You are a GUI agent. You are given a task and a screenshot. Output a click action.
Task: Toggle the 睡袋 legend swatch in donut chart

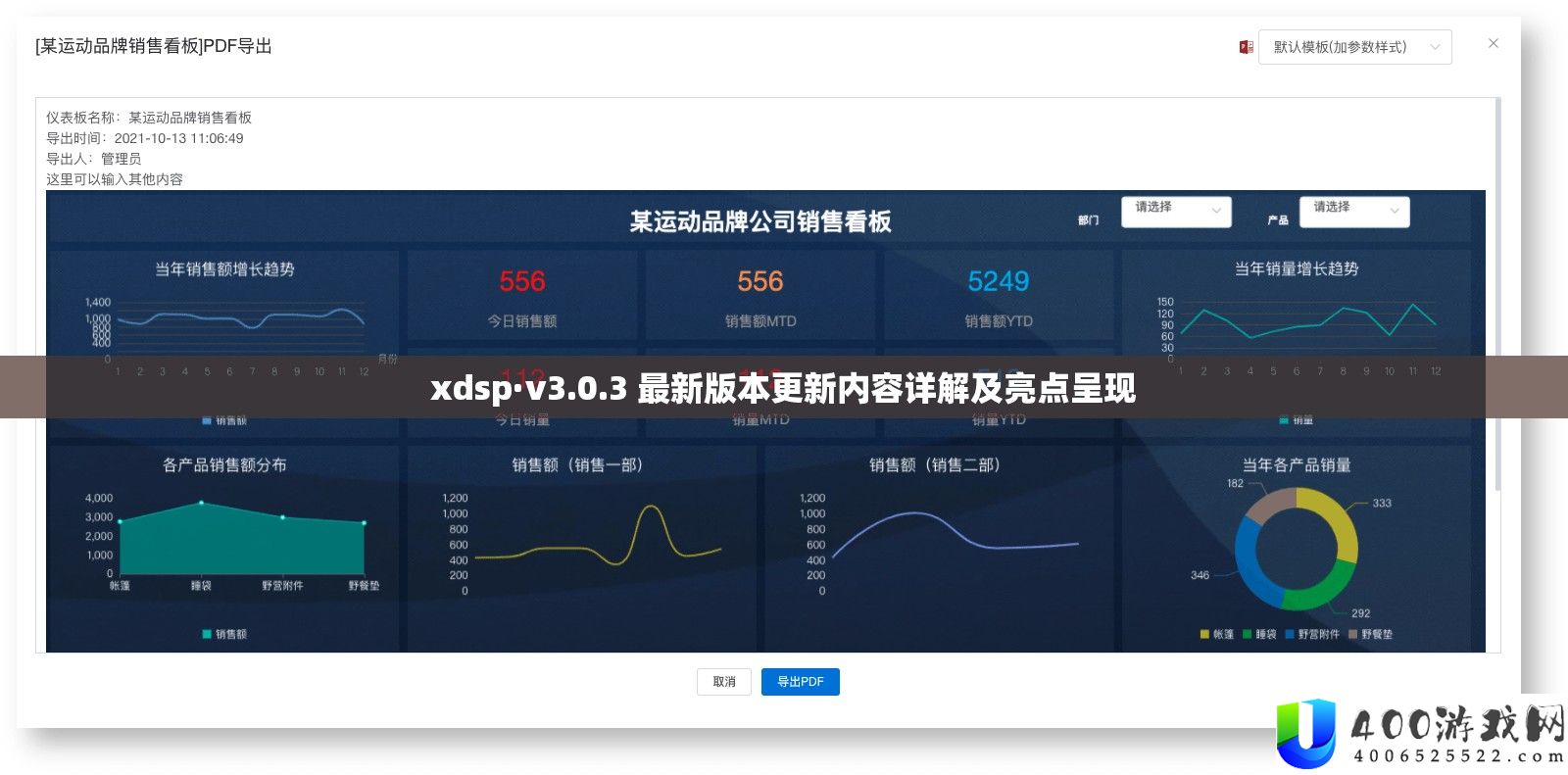1247,635
